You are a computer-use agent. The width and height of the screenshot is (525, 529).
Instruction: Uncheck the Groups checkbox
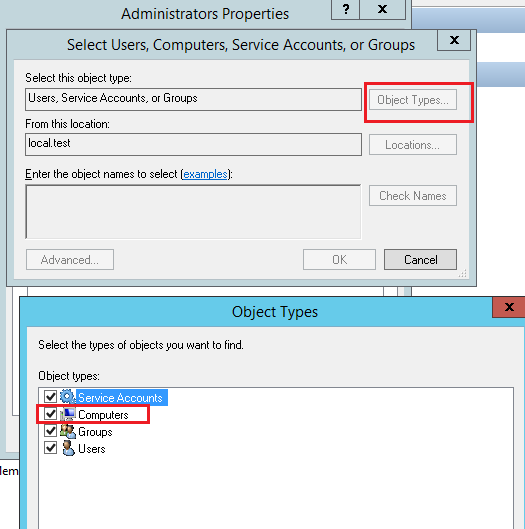(51, 431)
